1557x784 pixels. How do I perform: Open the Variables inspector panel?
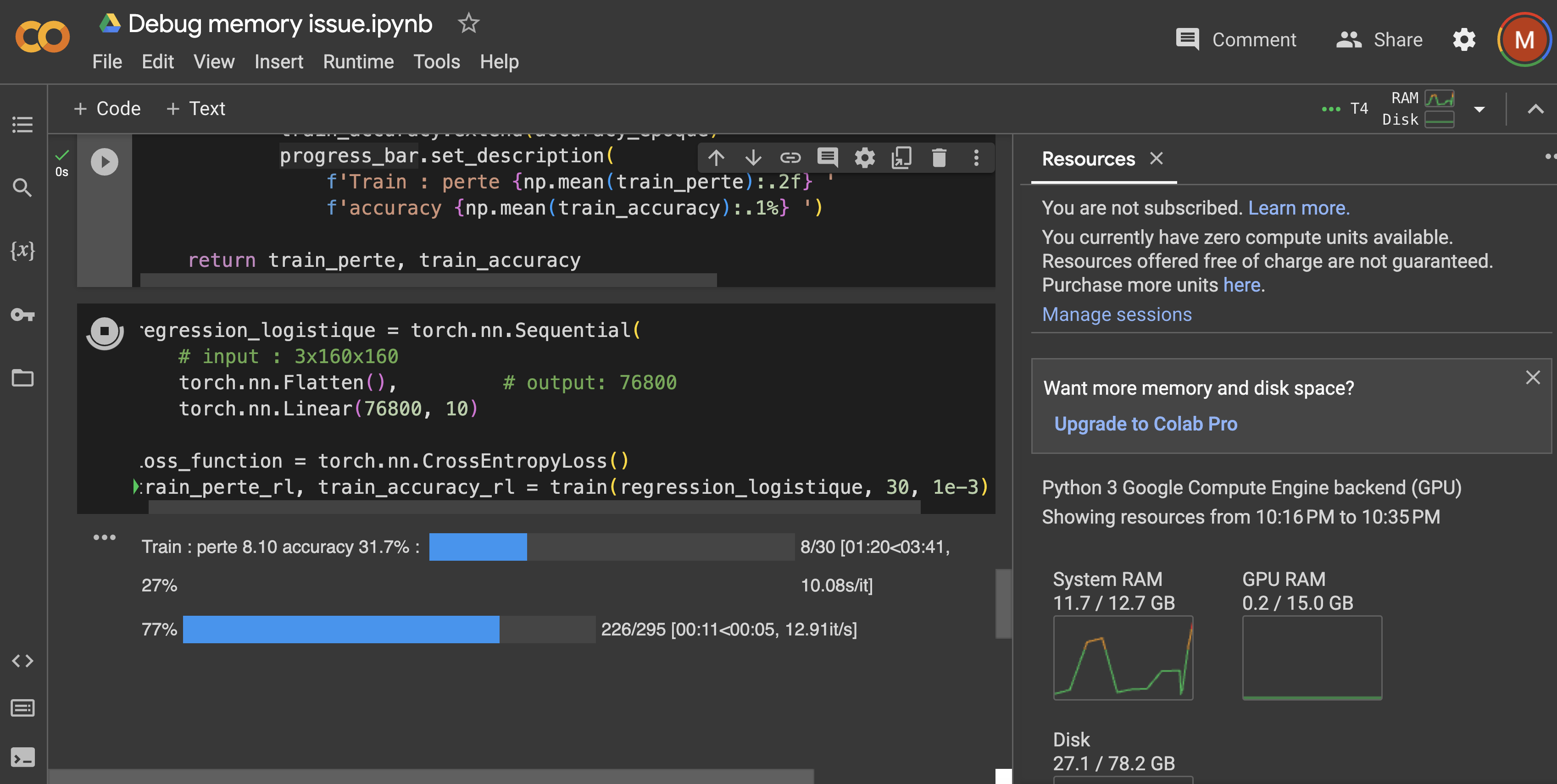(x=22, y=251)
